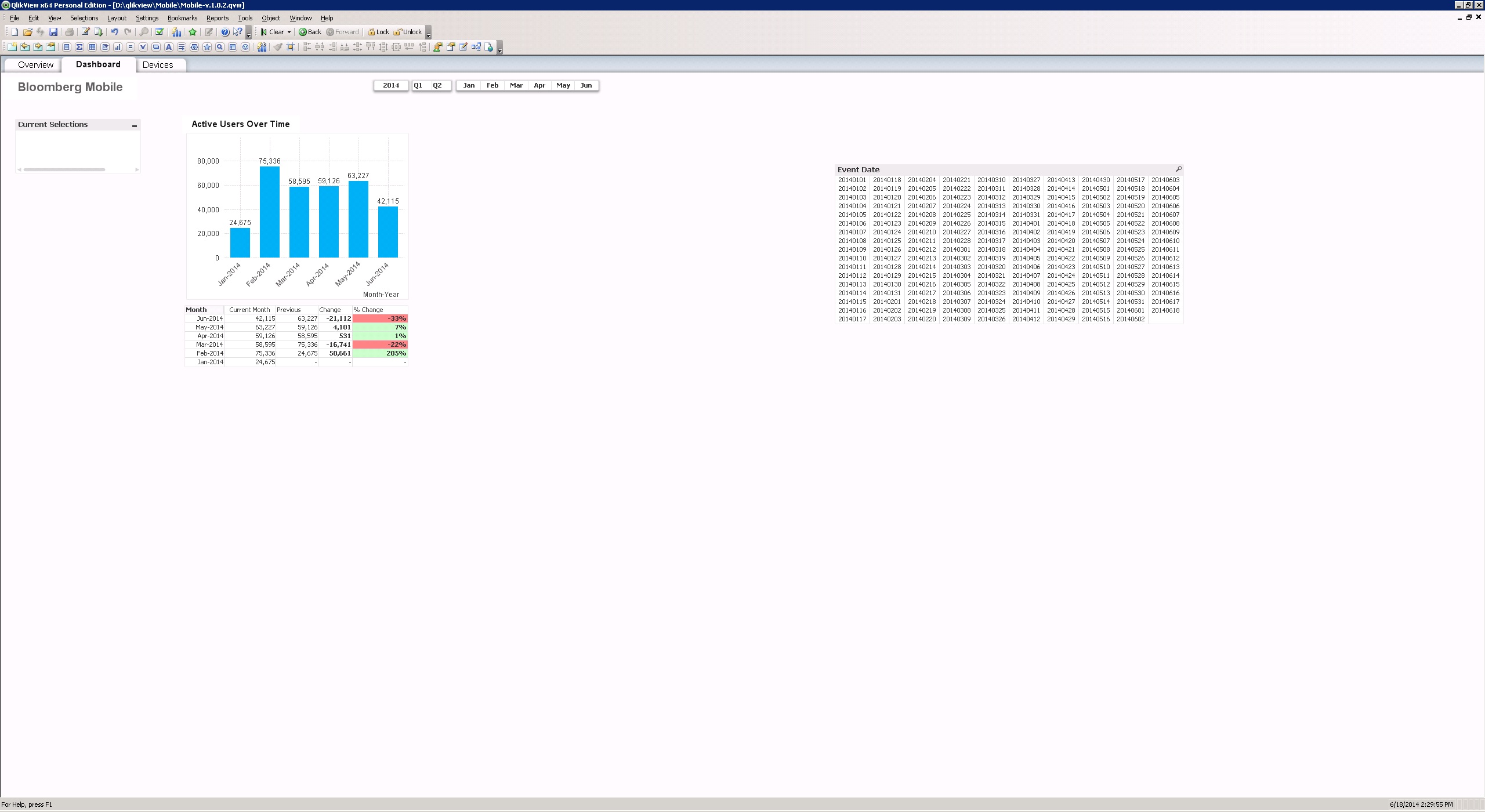The width and height of the screenshot is (1485, 812).
Task: Click the Current Selections horizontal scrollbar
Action: coord(64,170)
